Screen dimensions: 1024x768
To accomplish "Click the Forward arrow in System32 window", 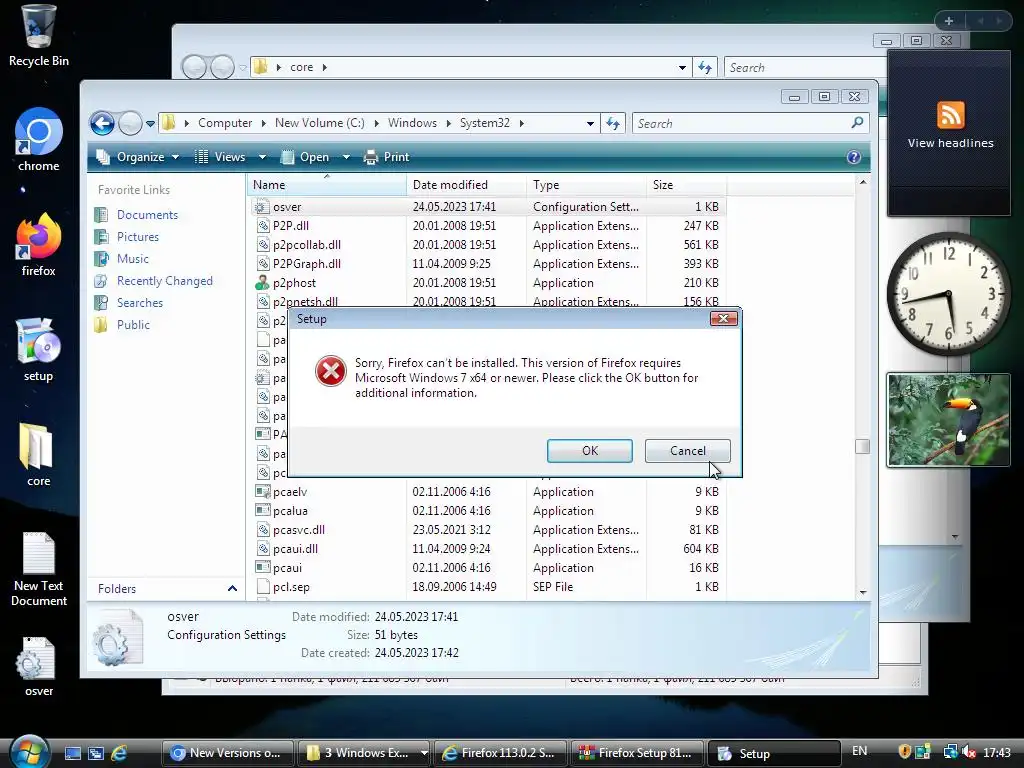I will 130,123.
